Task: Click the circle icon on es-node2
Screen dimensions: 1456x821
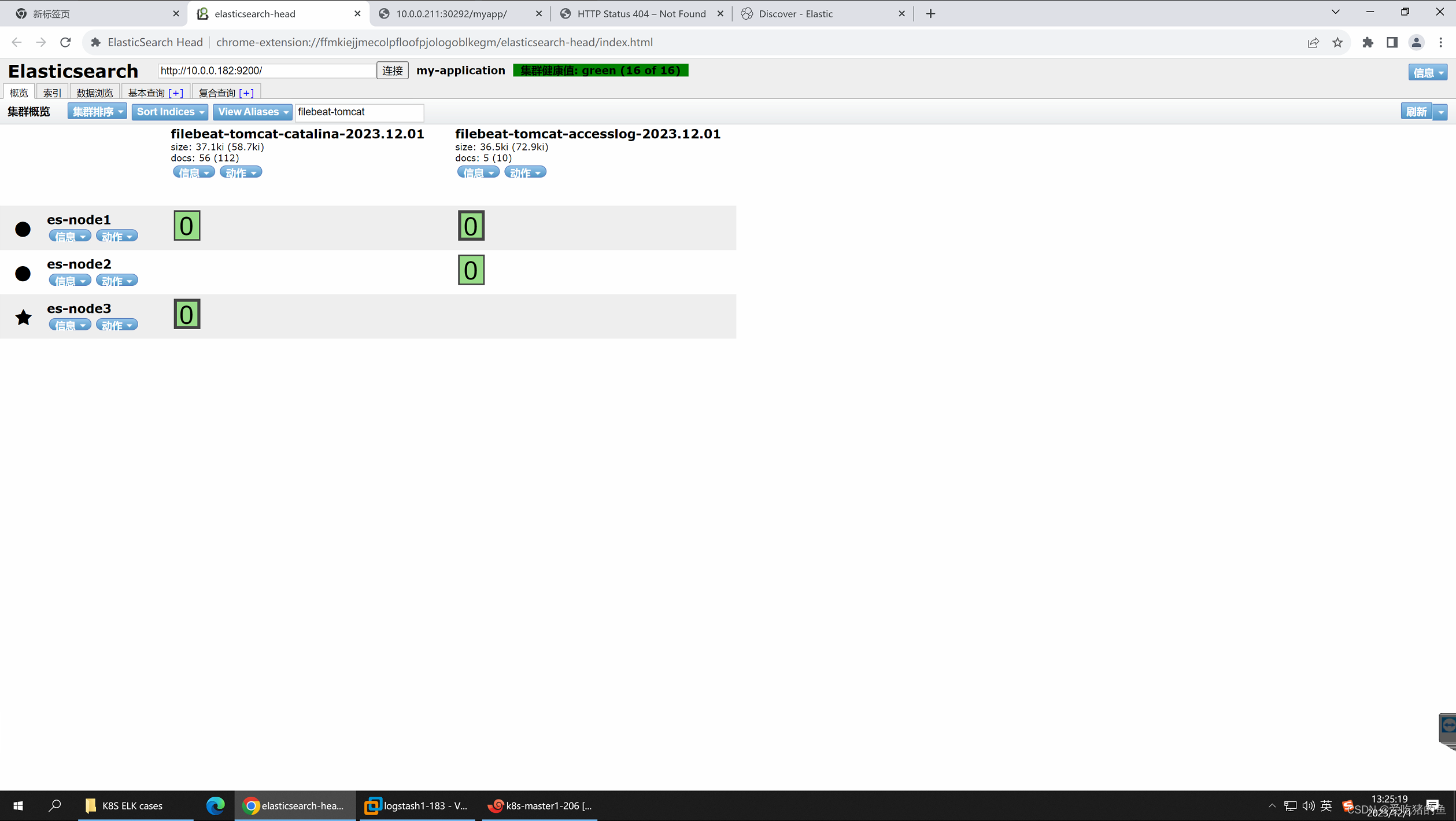Action: (x=22, y=272)
